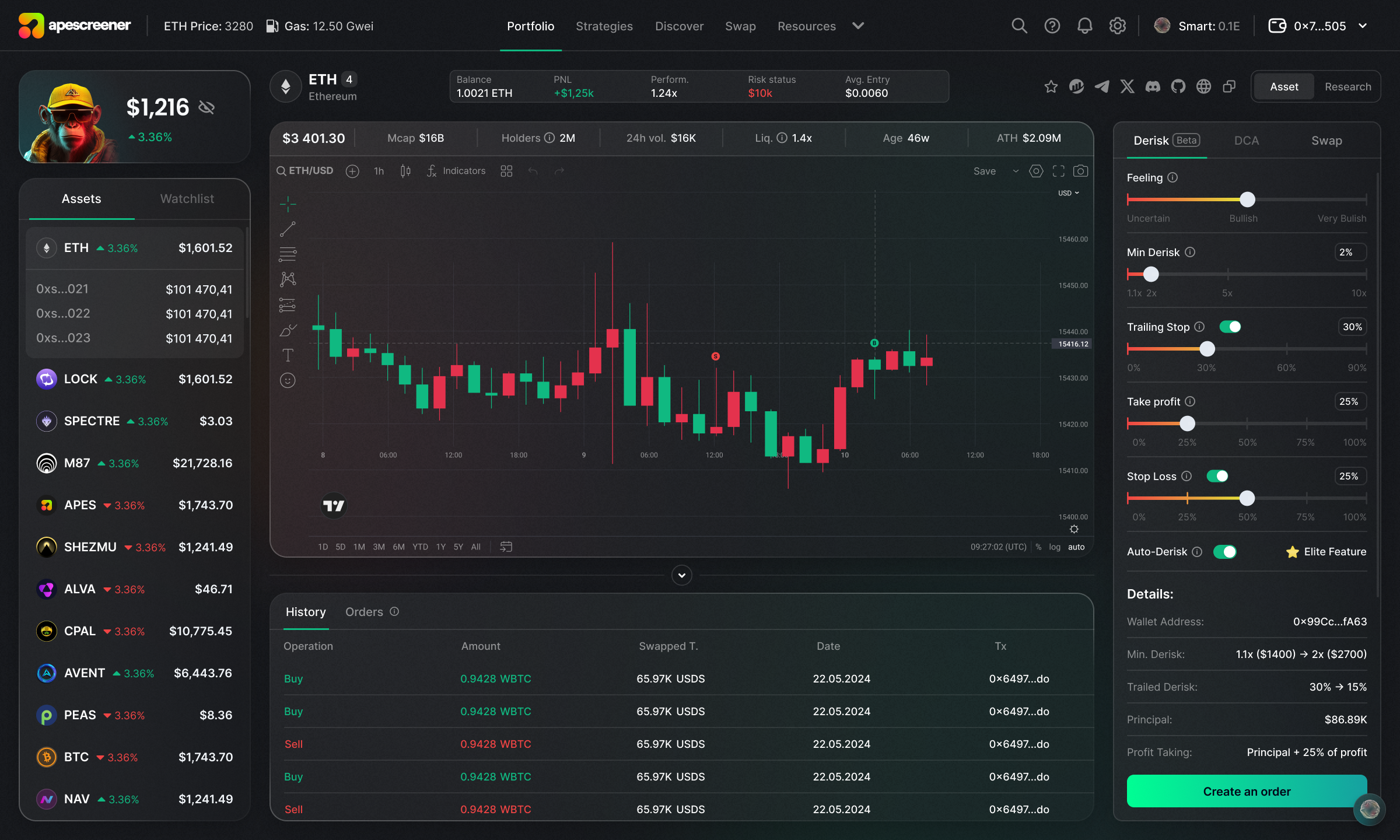Switch to the Watchlist tab

click(x=187, y=199)
